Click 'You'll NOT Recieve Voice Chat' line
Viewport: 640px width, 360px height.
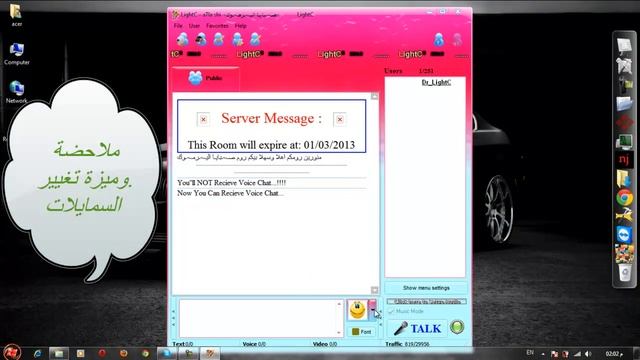(231, 183)
